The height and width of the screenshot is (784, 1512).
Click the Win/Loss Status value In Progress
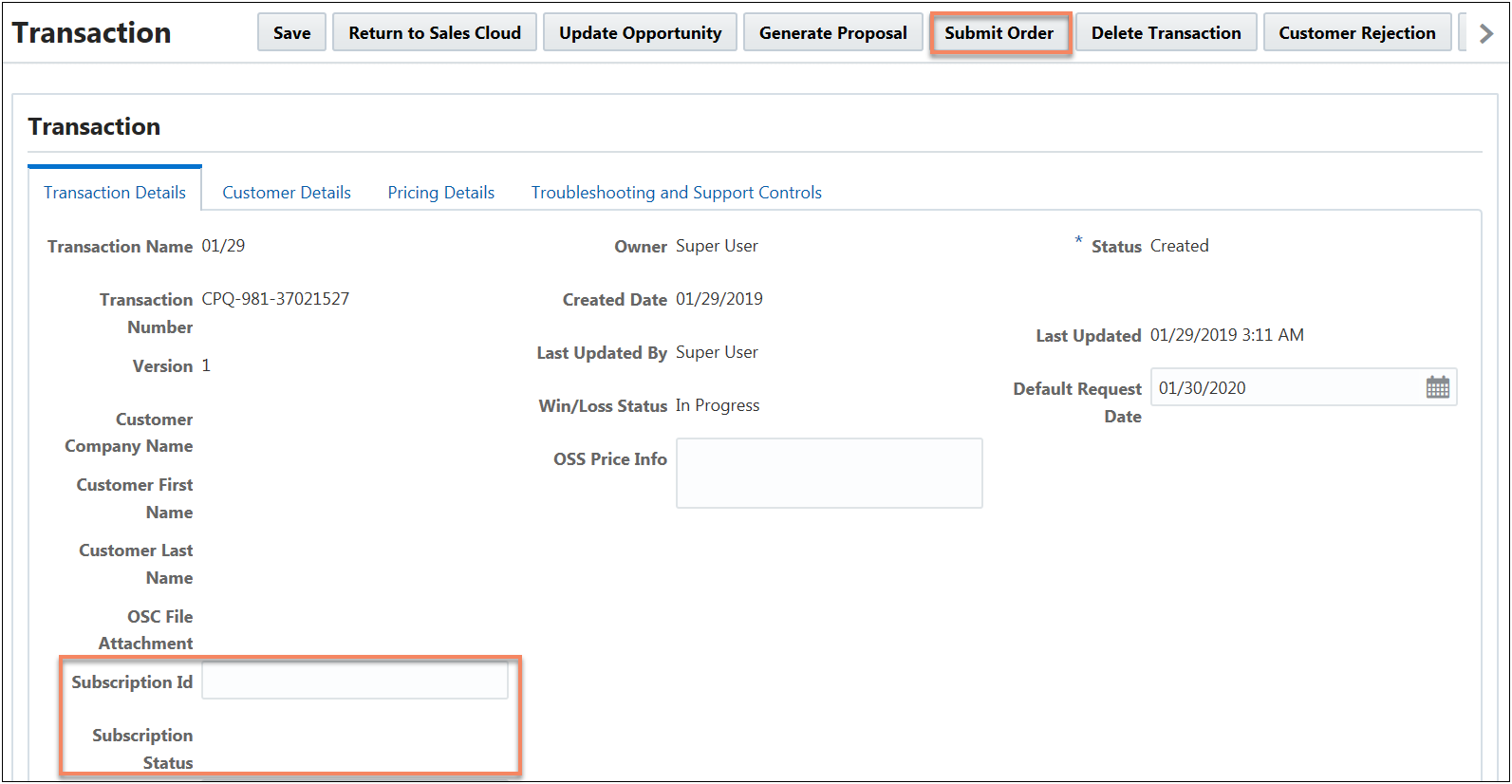click(x=718, y=405)
